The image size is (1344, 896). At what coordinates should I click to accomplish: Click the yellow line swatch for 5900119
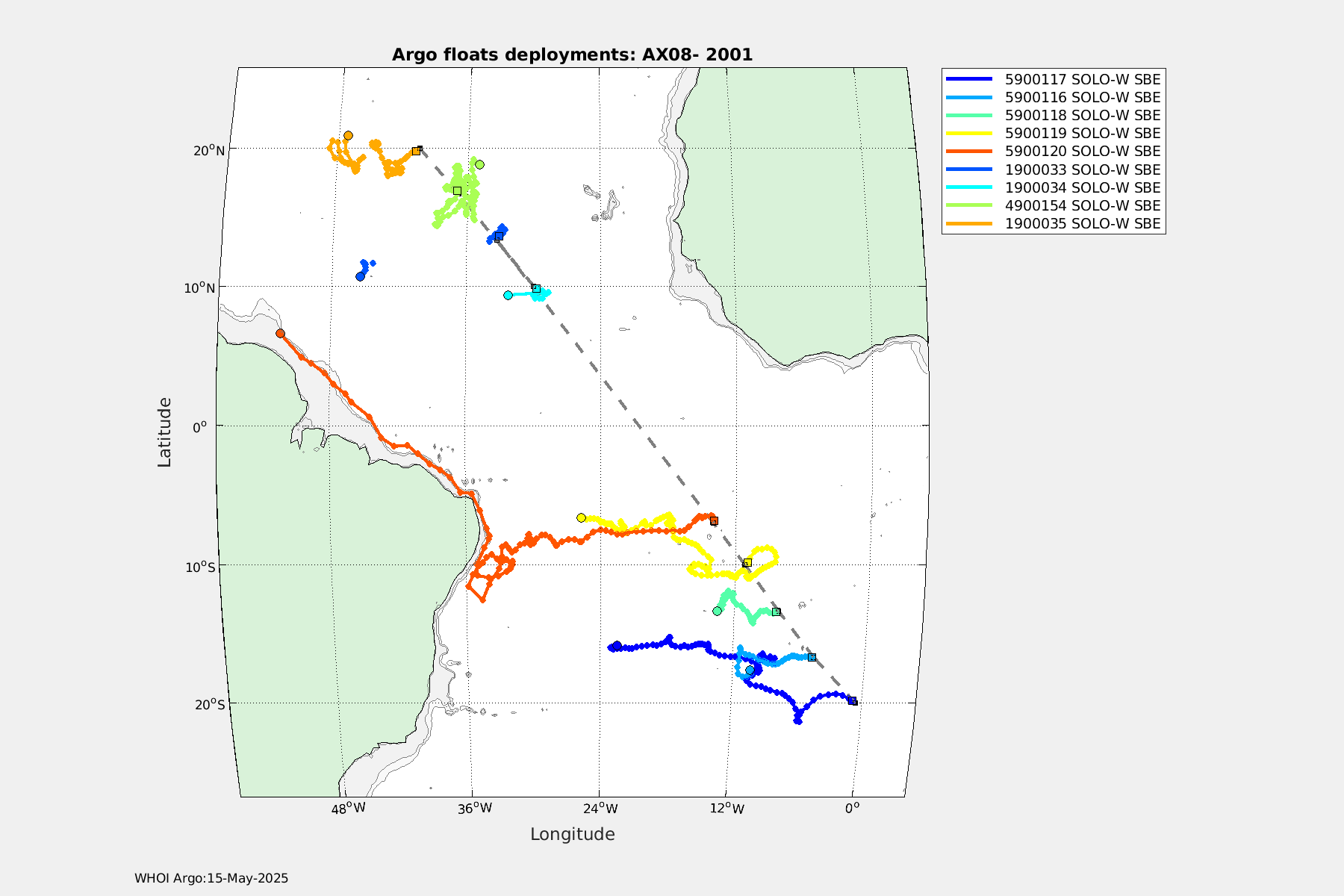(x=969, y=133)
